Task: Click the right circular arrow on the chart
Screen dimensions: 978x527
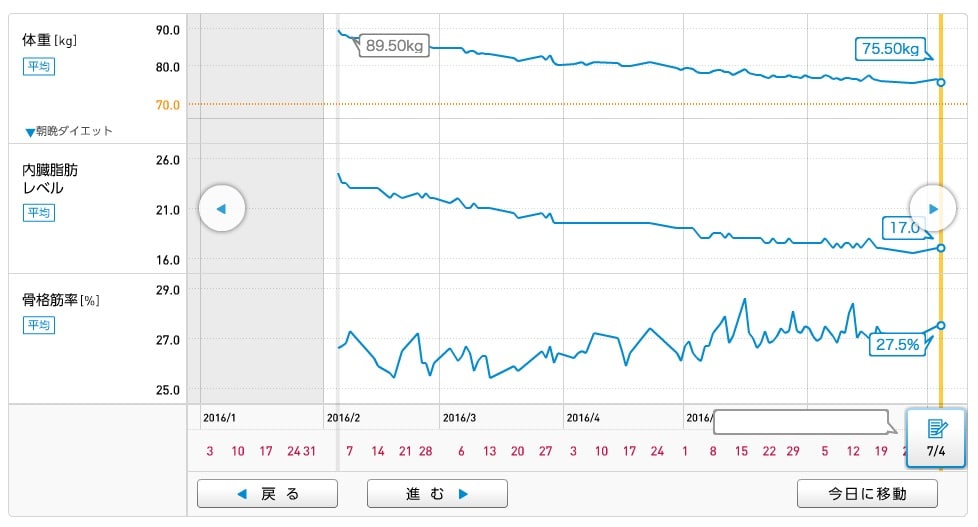Action: click(932, 209)
